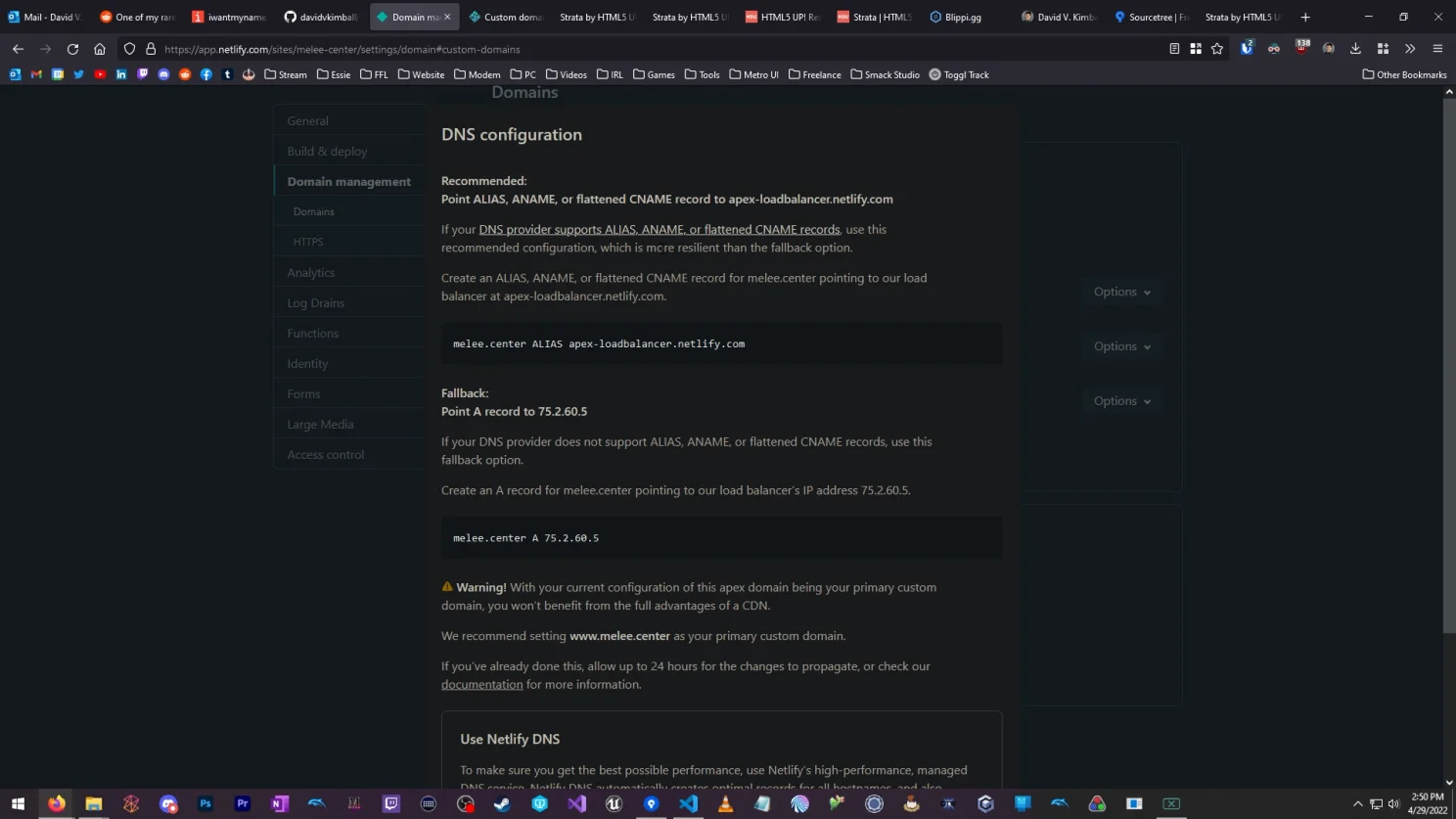
Task: Open the Firefox hamburger menu
Action: point(1435,49)
